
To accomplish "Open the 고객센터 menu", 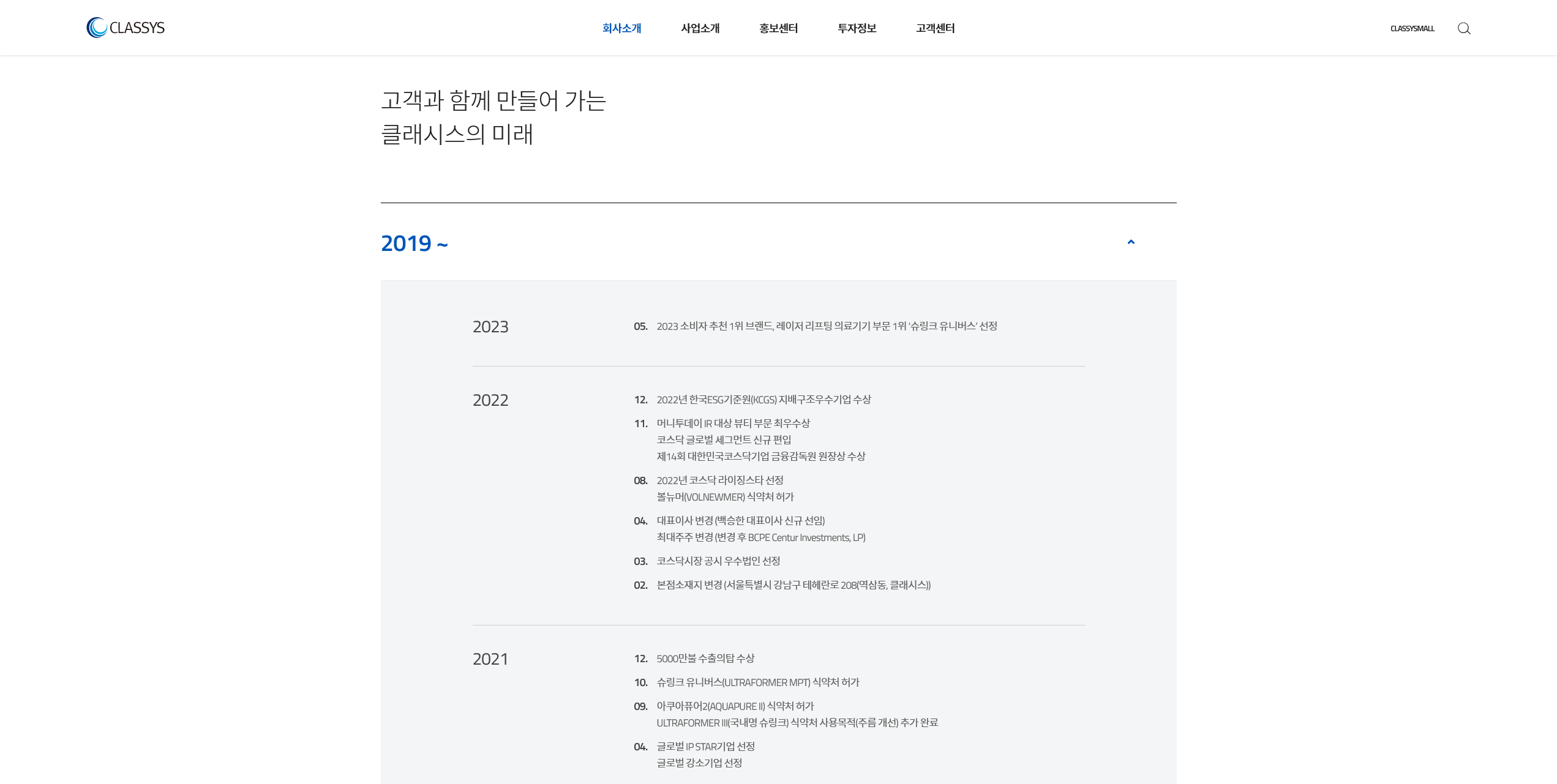I will [x=935, y=28].
